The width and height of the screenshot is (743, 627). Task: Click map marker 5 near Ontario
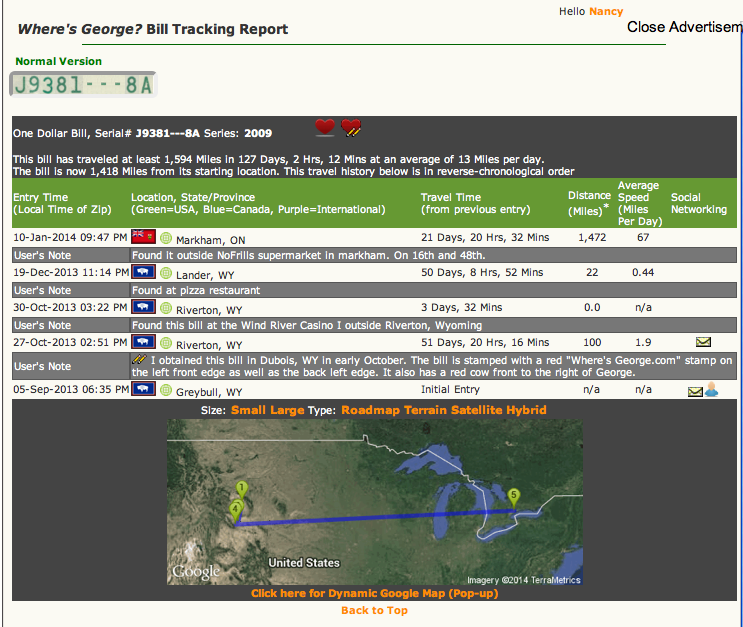point(514,499)
